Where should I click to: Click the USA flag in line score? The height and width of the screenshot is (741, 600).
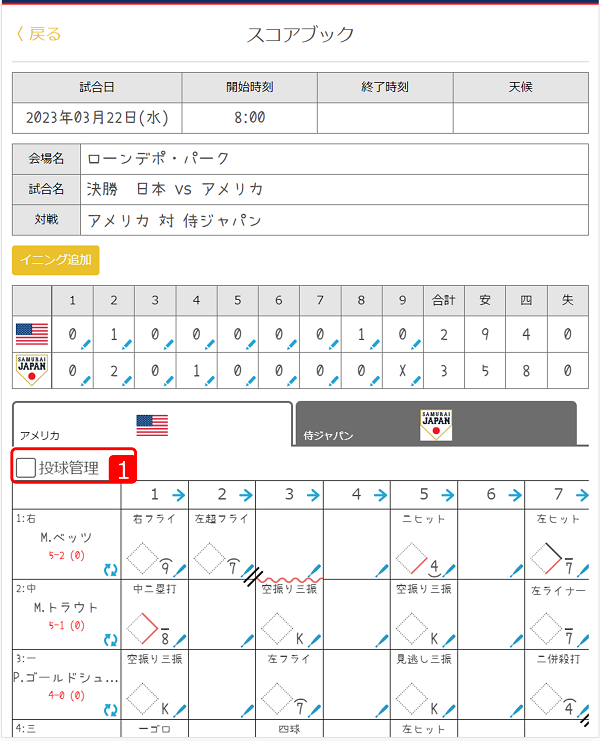32,334
